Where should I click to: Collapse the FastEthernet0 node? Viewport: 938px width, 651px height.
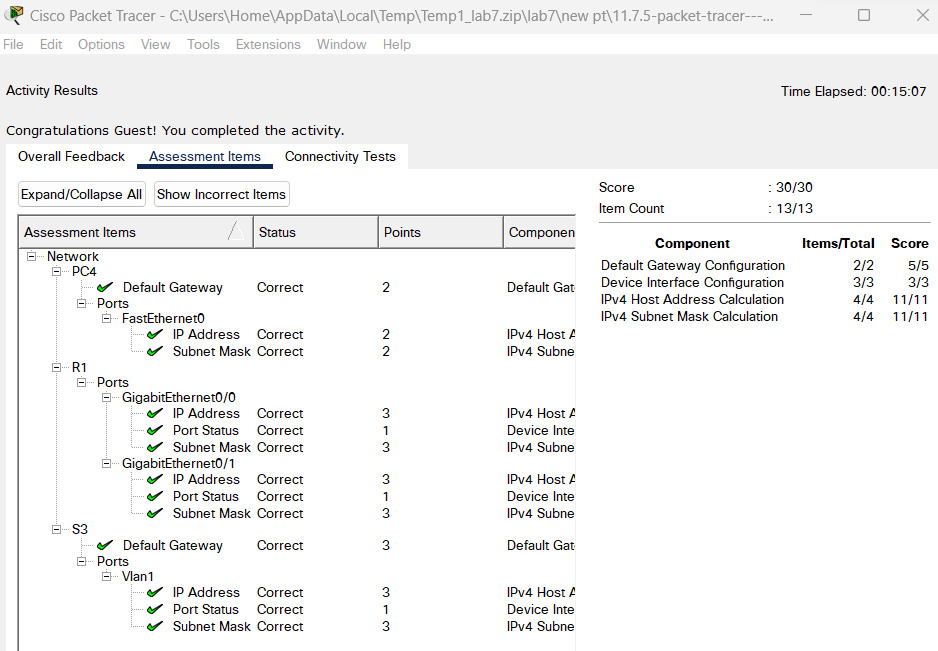click(x=106, y=318)
